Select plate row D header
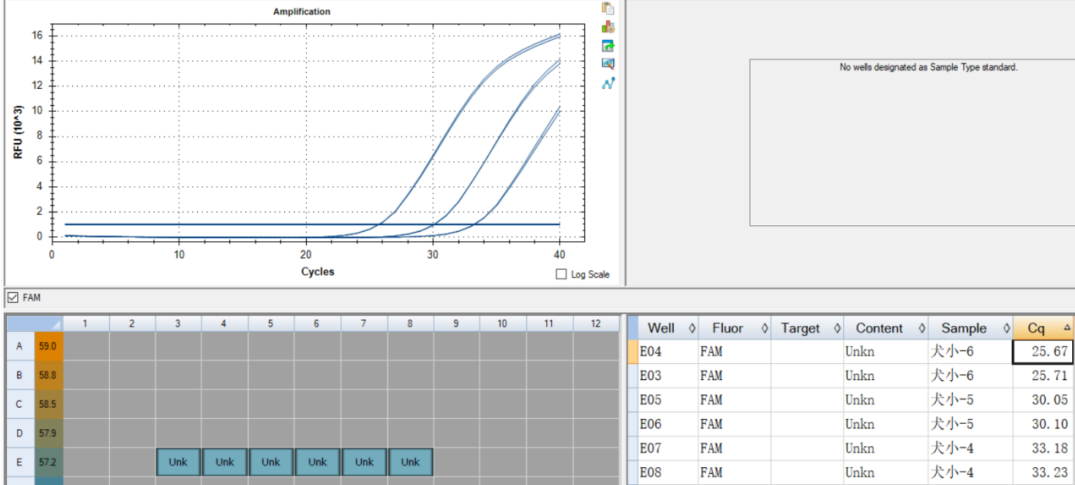1075x485 pixels. 20,434
